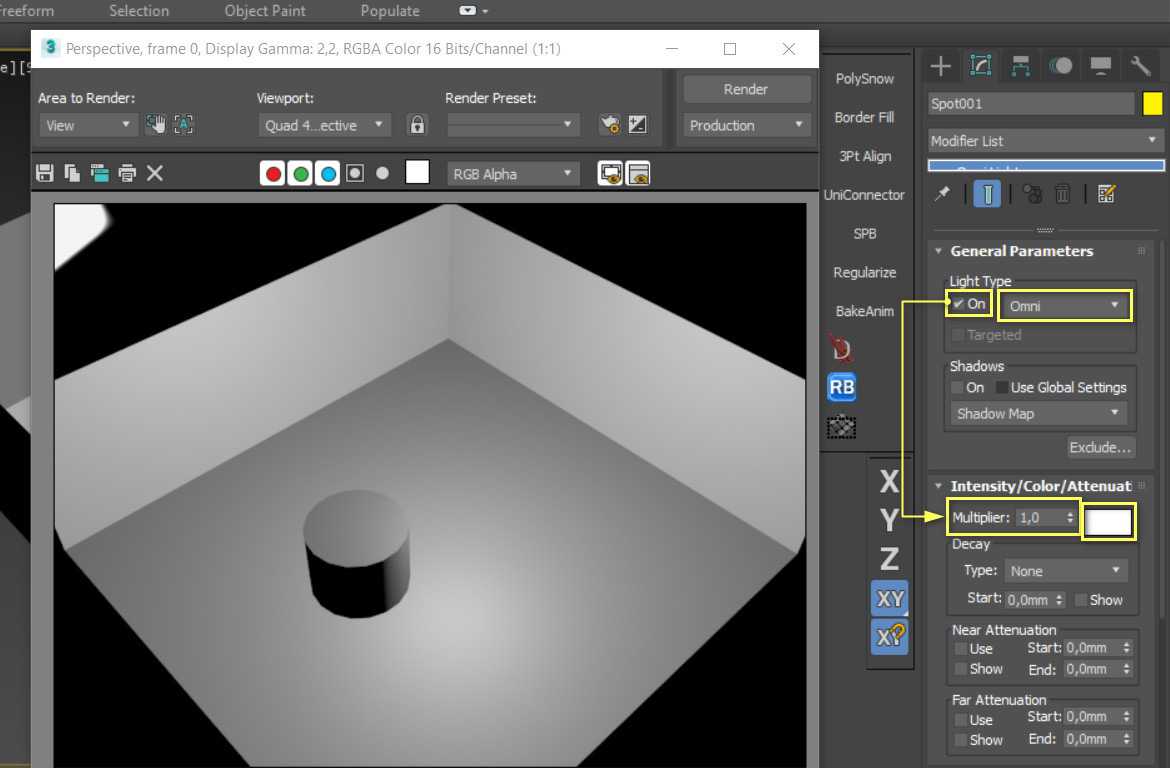Viewport: 1170px width, 768px height.
Task: Click Configure Modifier Sets icon
Action: 1106,194
